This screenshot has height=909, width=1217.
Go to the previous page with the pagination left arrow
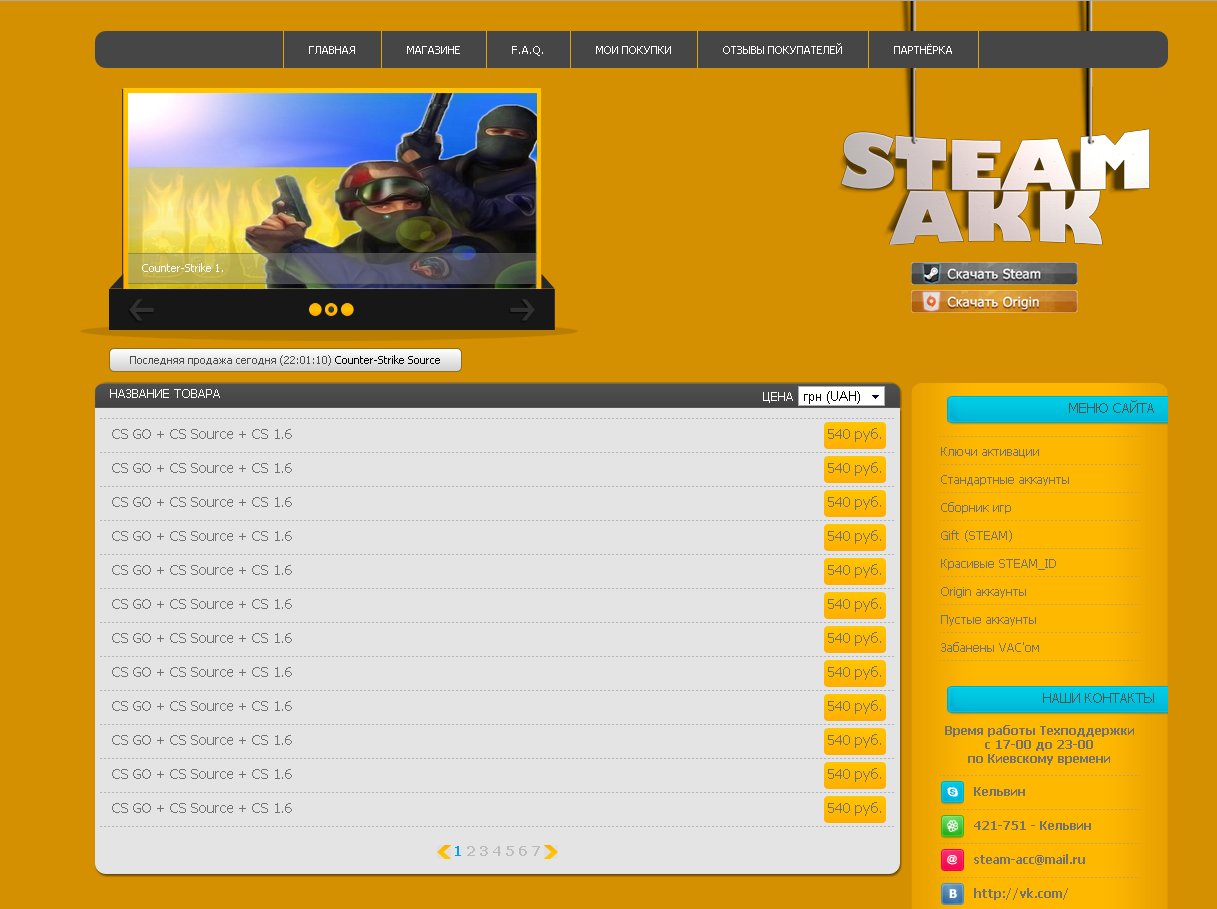tap(444, 852)
